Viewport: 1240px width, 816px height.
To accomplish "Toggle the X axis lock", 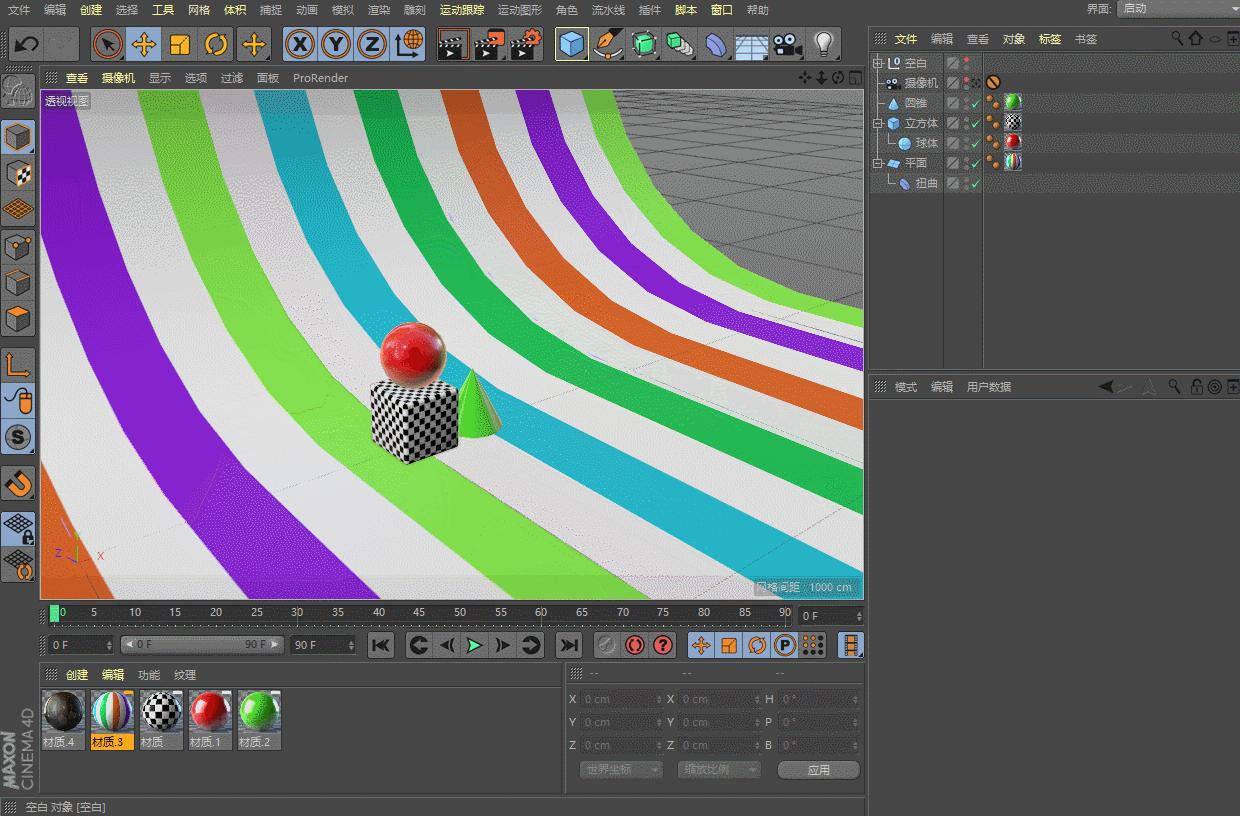I will pos(300,44).
